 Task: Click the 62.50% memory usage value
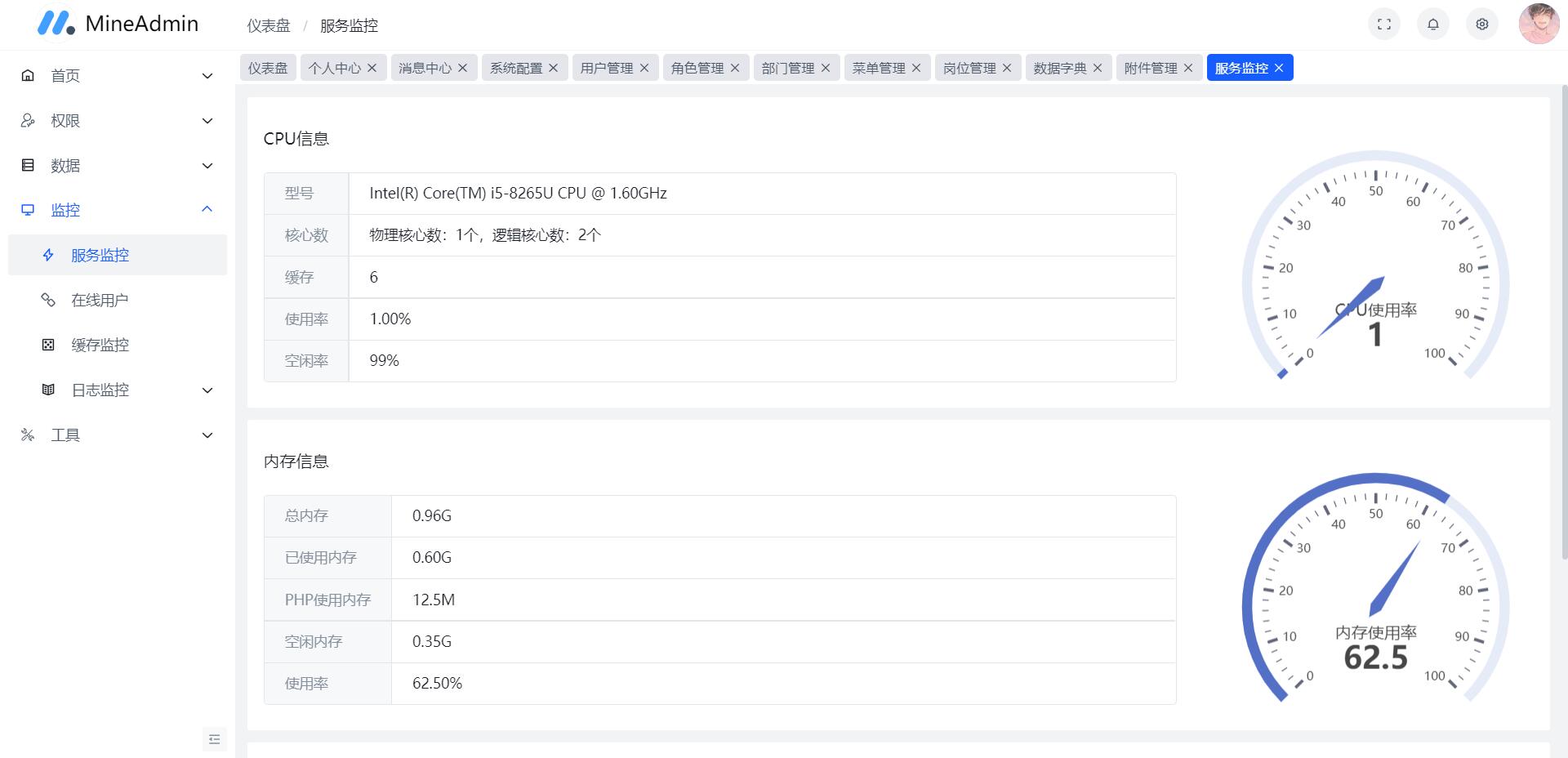[437, 684]
